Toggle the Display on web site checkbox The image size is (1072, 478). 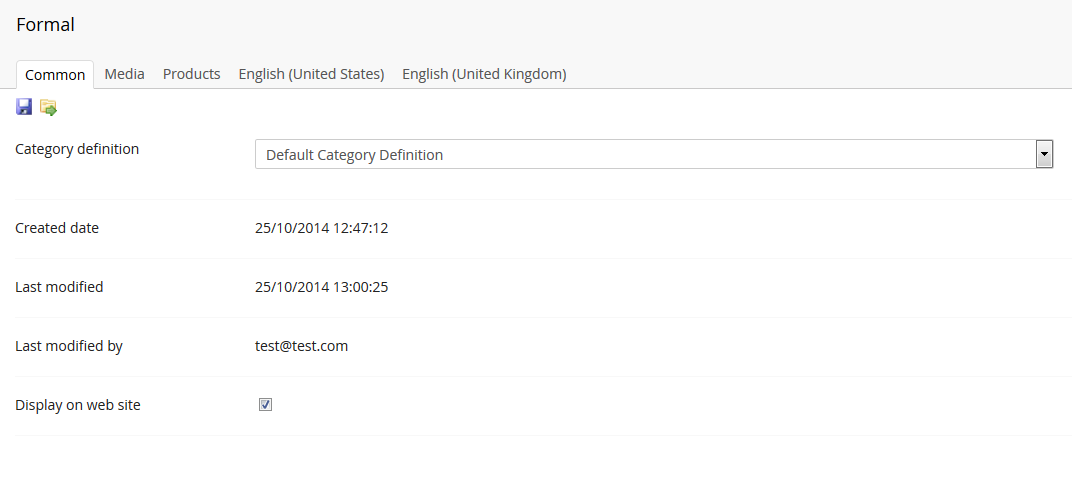click(265, 405)
